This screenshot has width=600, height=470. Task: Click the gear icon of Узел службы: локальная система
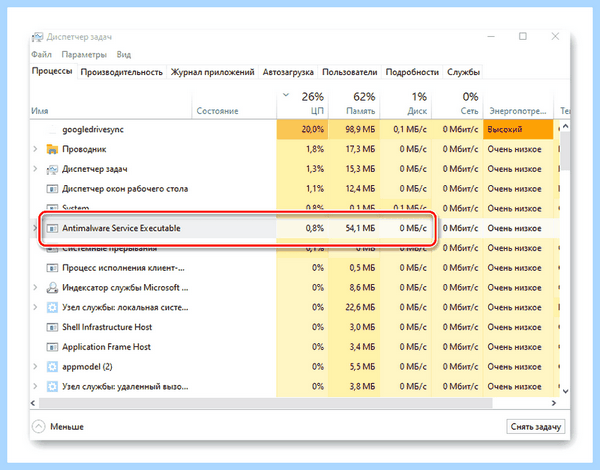(x=52, y=307)
